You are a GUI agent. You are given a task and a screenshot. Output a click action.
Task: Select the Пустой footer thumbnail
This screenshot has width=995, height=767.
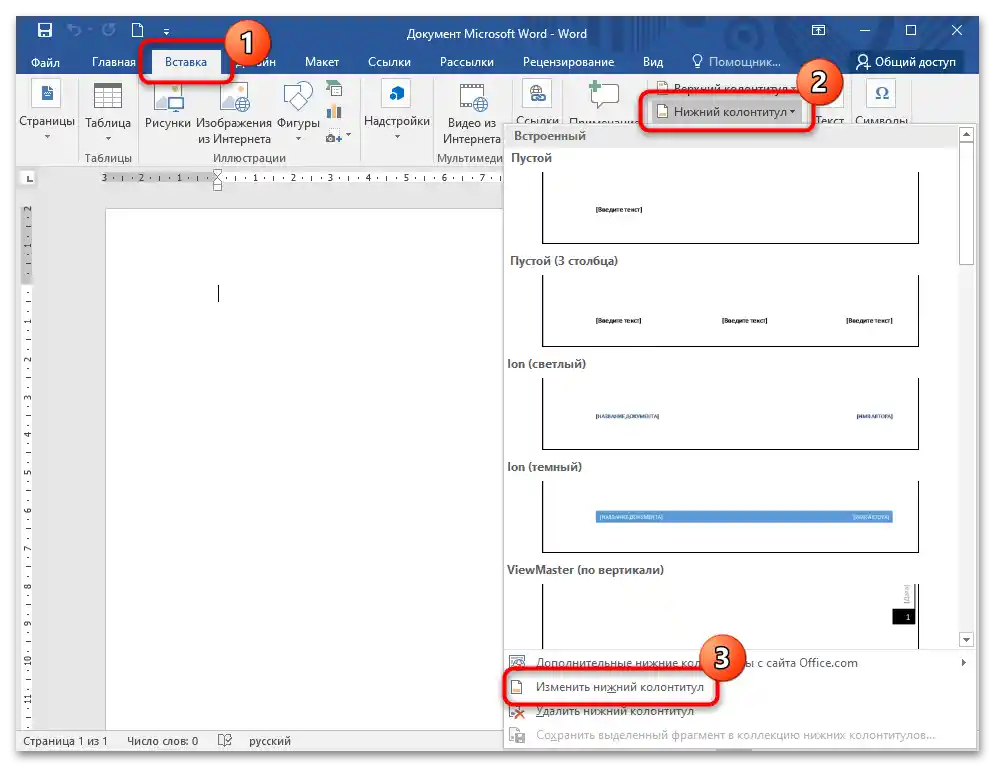[730, 207]
